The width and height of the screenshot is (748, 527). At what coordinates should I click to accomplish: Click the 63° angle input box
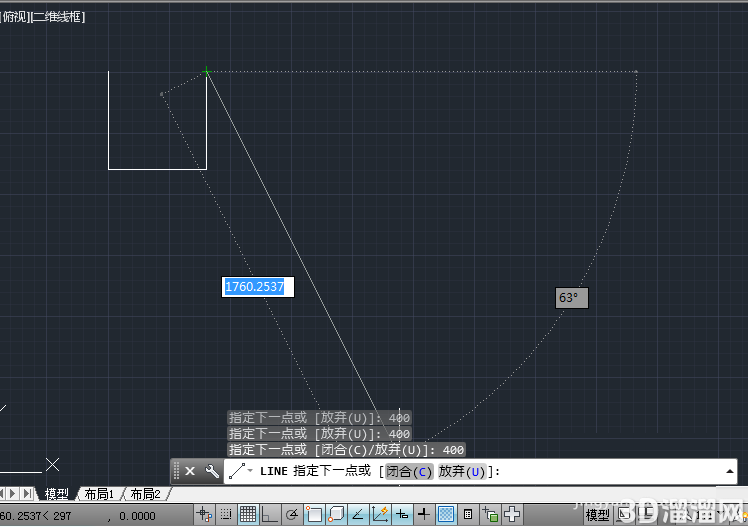click(571, 298)
